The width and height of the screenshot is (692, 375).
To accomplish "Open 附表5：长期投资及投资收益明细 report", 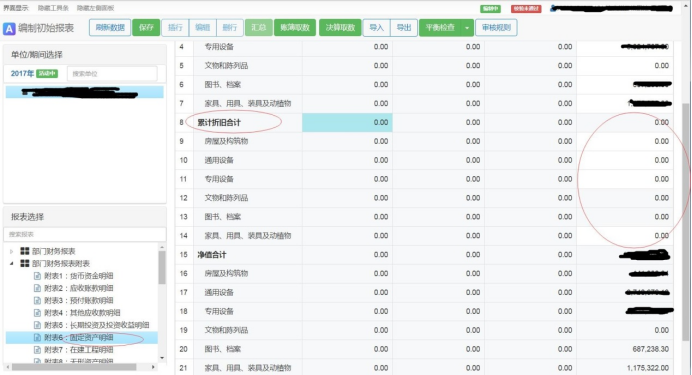I will [x=97, y=326].
